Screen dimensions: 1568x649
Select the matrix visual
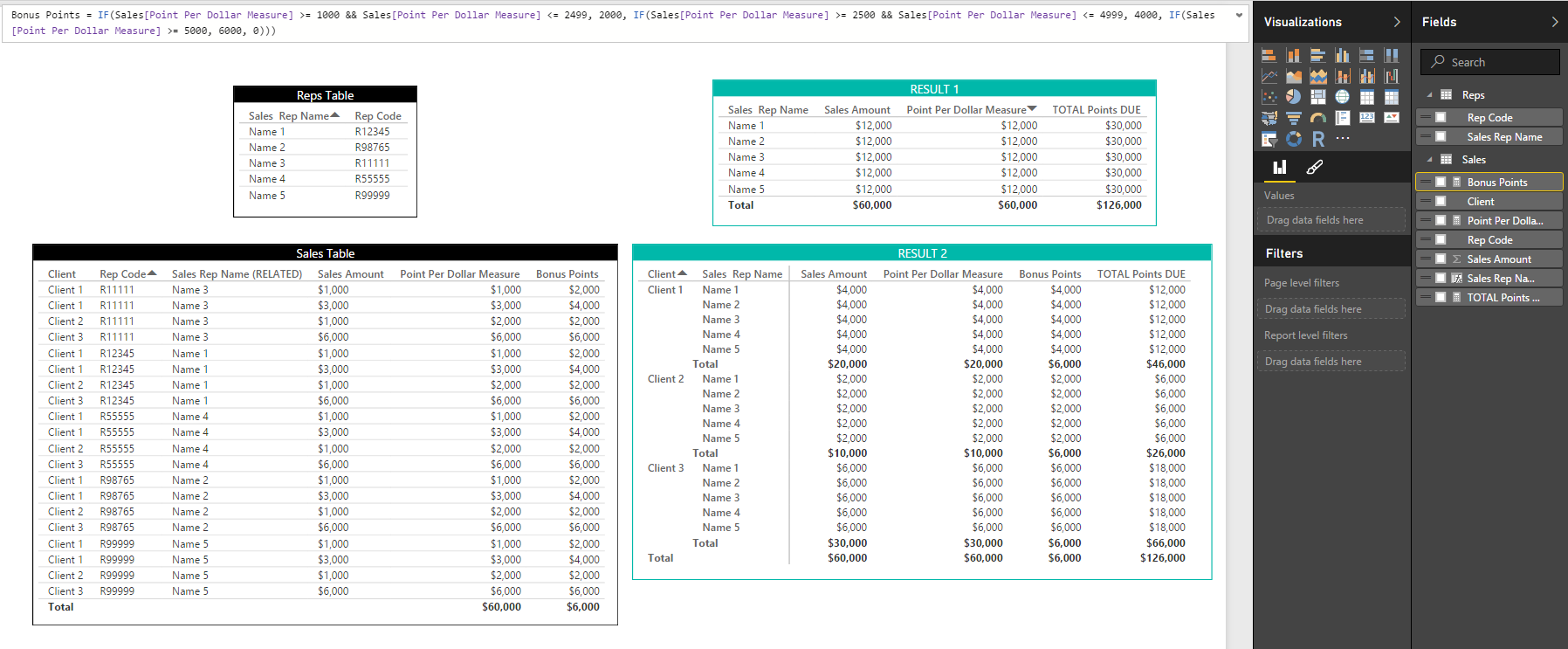pos(1392,97)
